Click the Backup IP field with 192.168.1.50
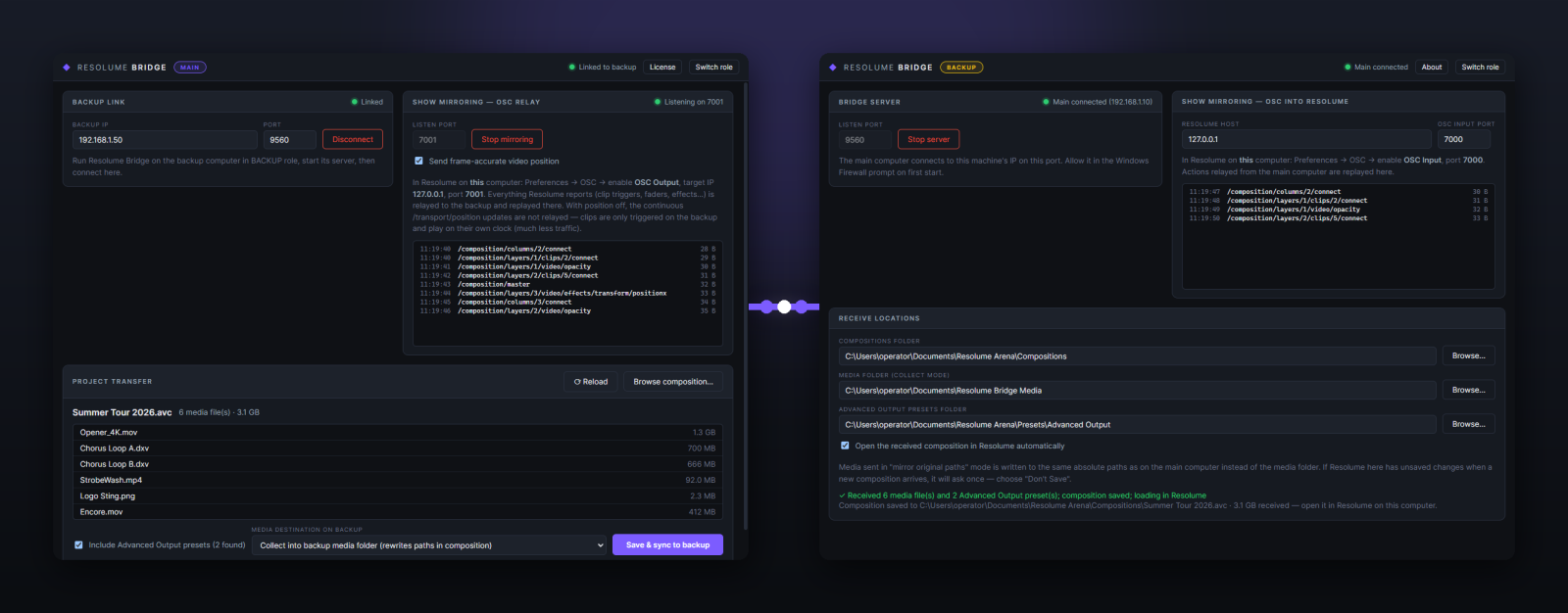 [165, 140]
